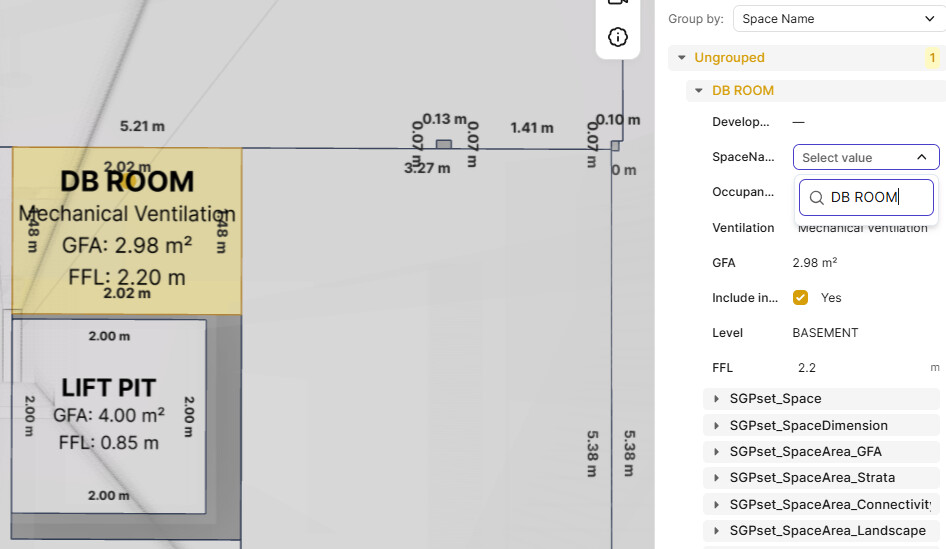The width and height of the screenshot is (946, 549).
Task: Click the info icon in viewer toolbar
Action: pyautogui.click(x=617, y=37)
